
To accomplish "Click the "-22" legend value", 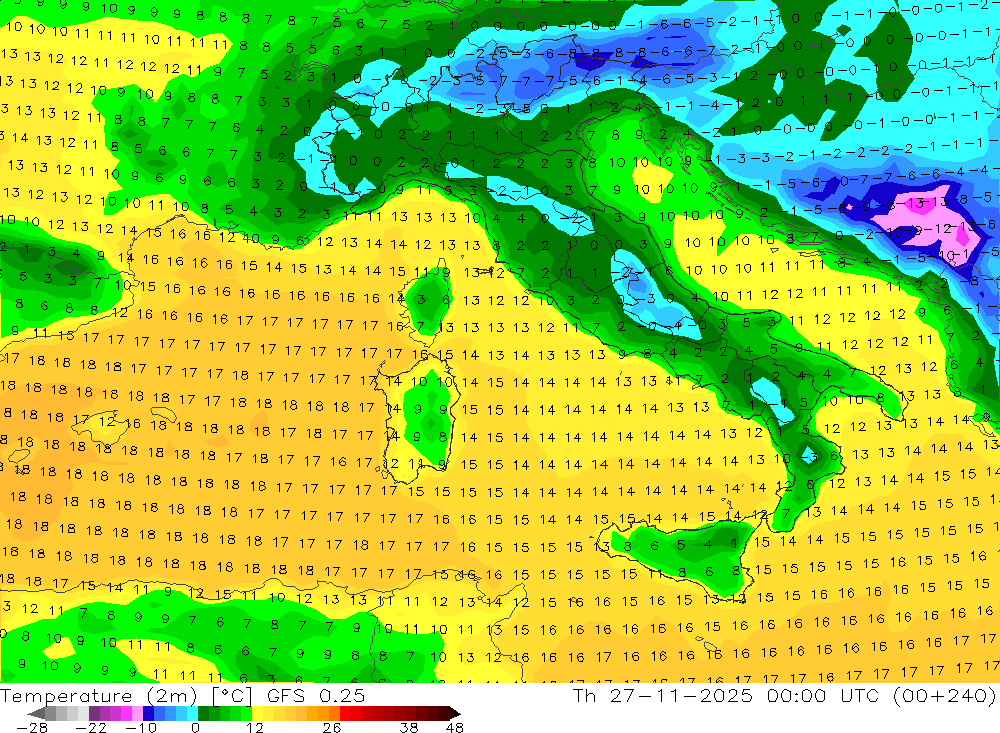I will [91, 727].
